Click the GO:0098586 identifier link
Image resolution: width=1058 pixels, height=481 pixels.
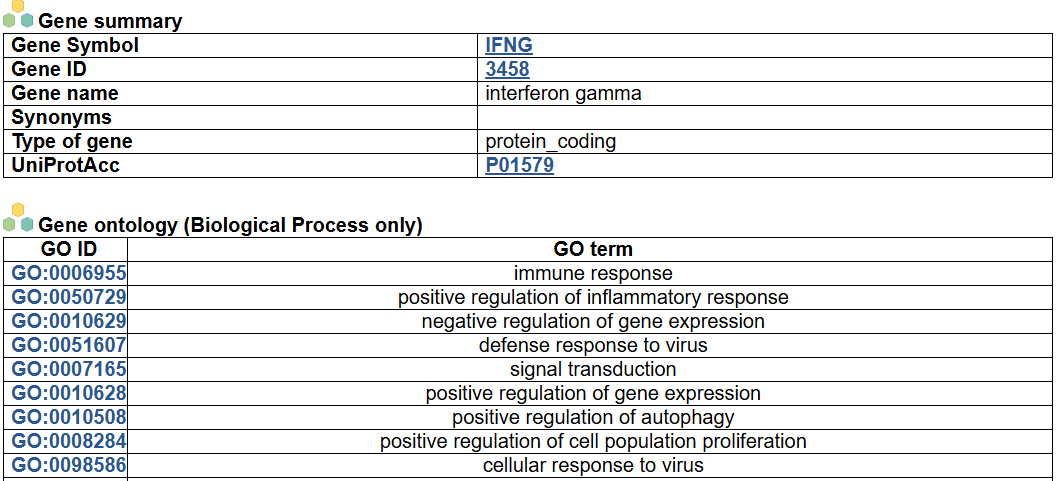[x=69, y=465]
